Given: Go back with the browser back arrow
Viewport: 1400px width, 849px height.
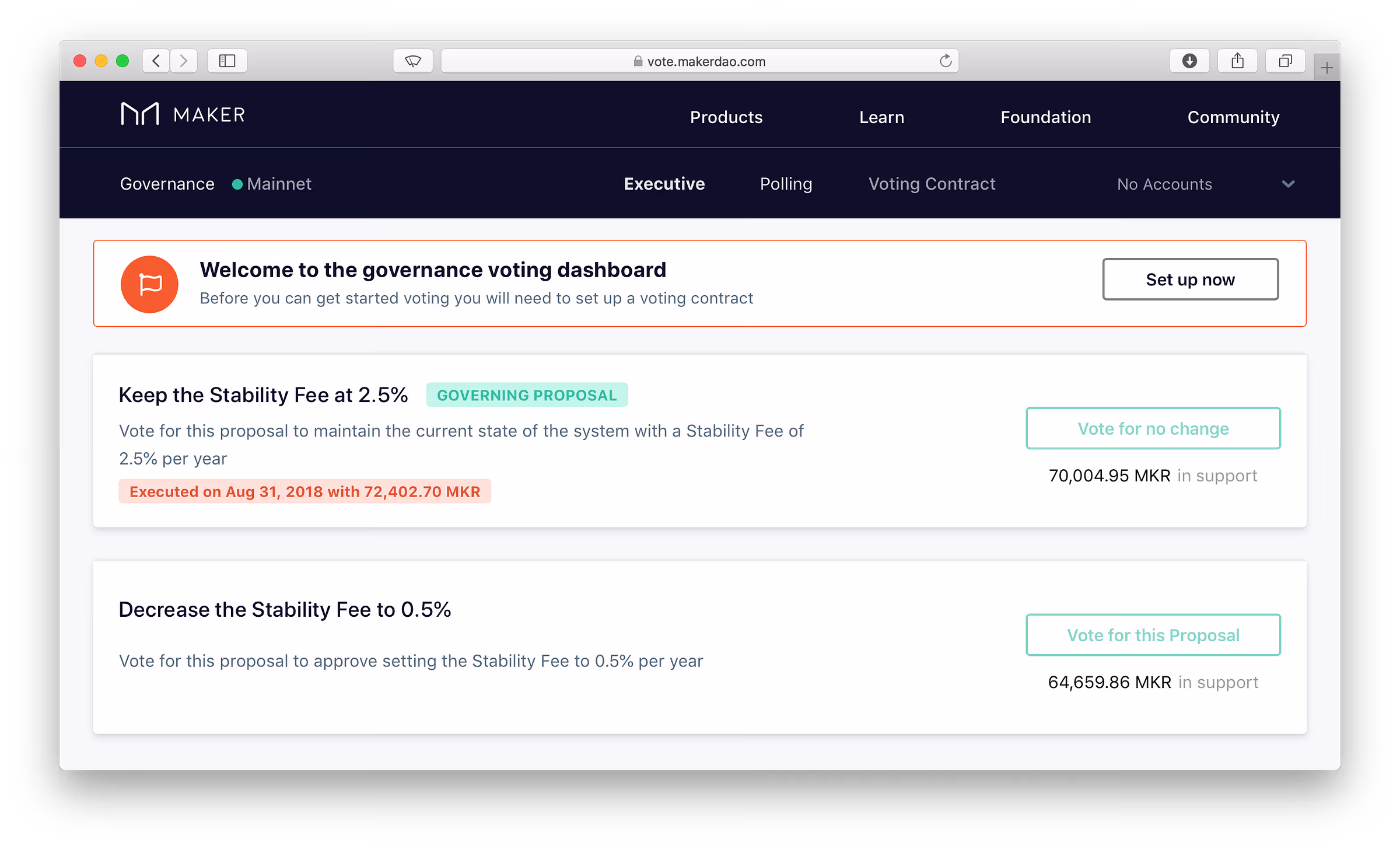Looking at the screenshot, I should click(x=156, y=61).
